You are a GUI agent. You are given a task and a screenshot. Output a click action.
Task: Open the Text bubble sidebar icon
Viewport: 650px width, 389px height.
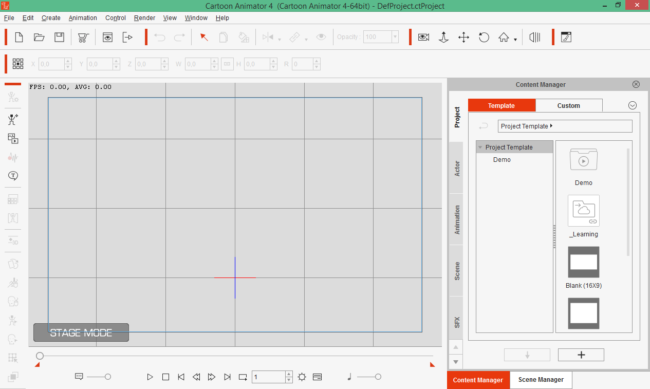[13, 176]
